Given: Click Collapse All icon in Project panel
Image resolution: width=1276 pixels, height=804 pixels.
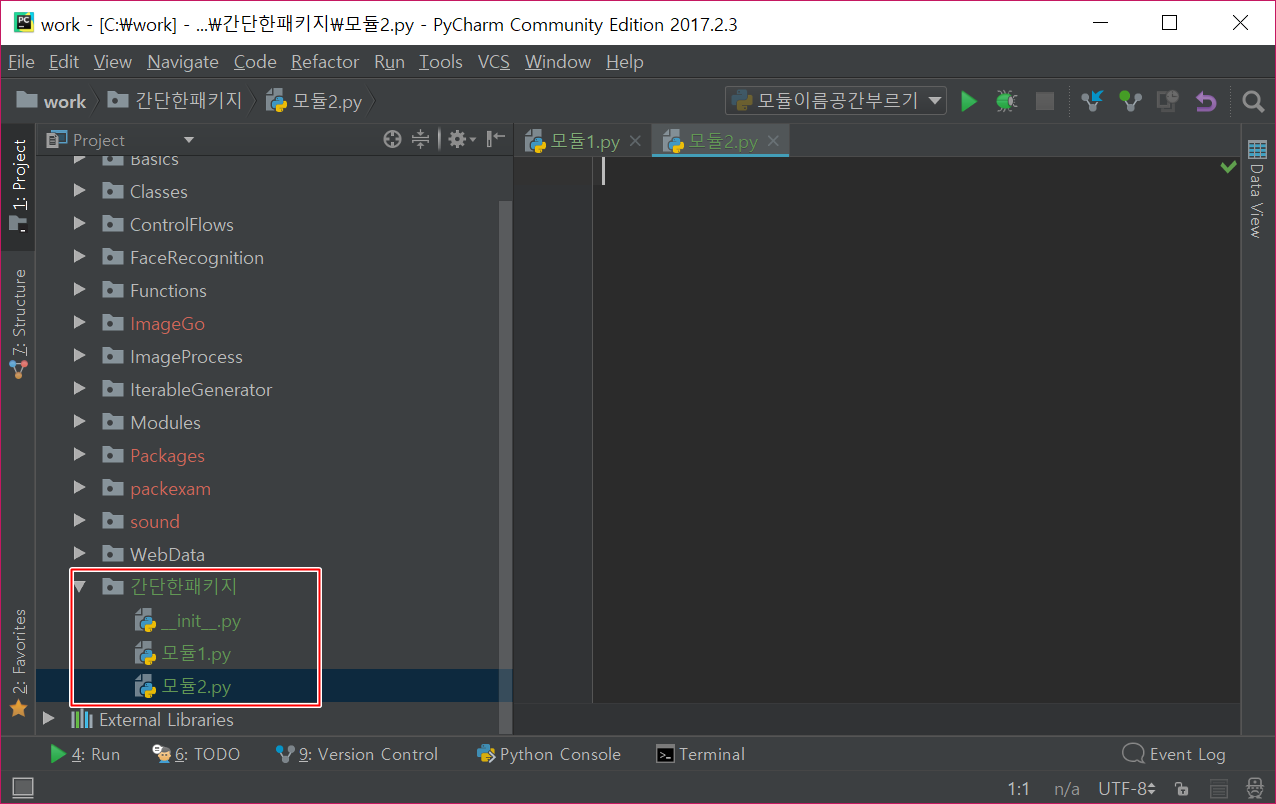Looking at the screenshot, I should pyautogui.click(x=421, y=140).
